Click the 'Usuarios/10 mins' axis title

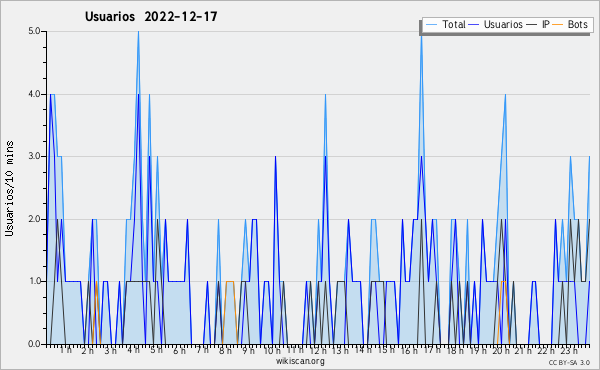pos(9,188)
